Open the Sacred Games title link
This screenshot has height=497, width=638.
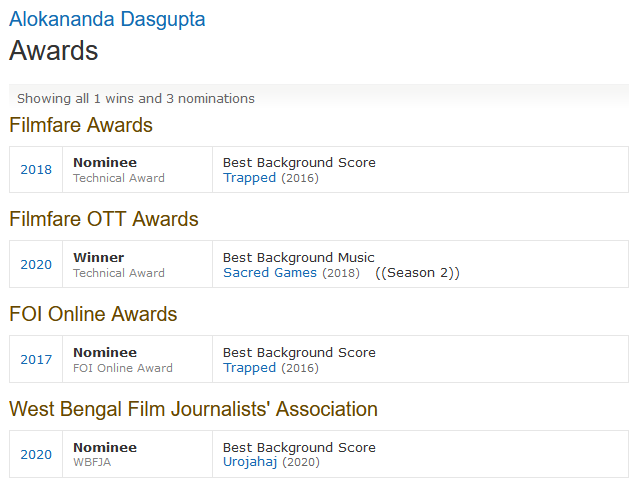[x=270, y=273]
